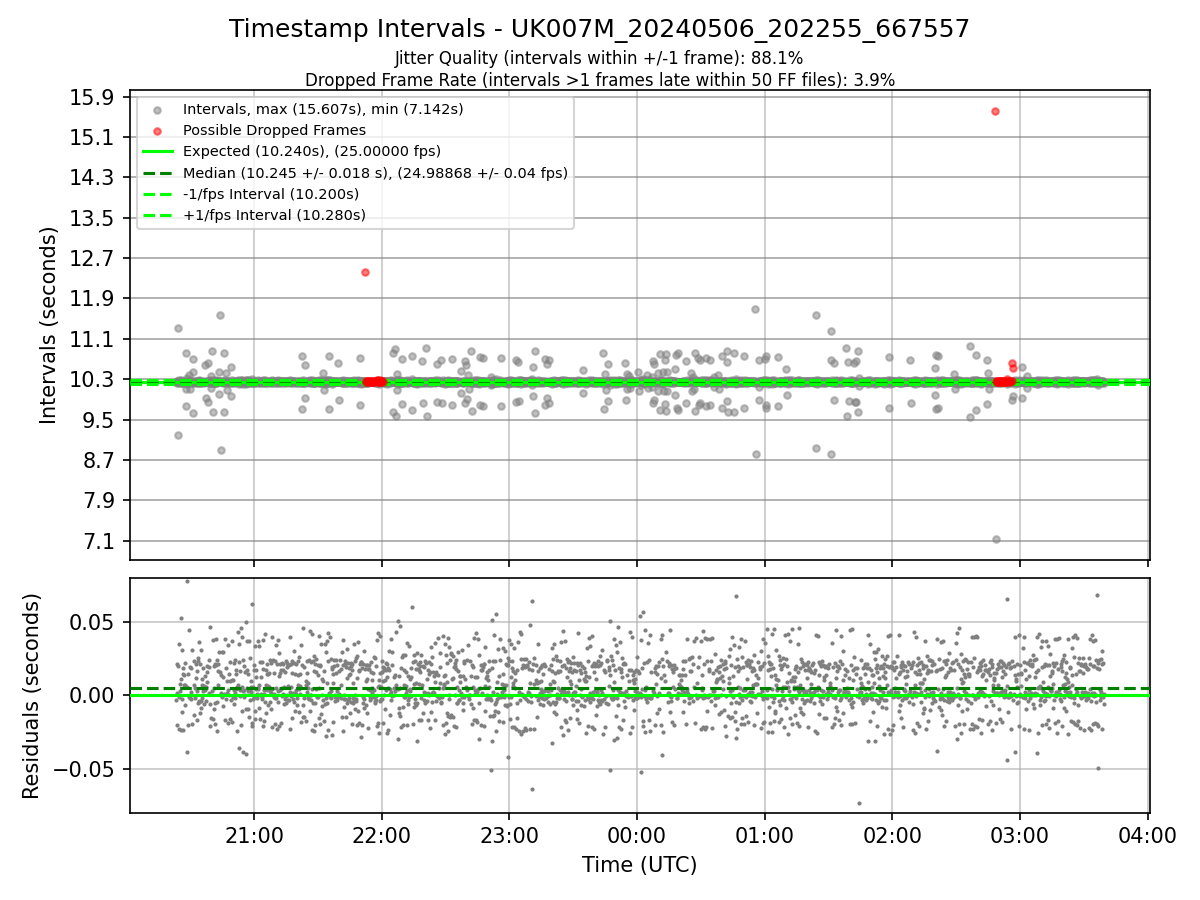This screenshot has height=900, width=1200.
Task: Click the Residuals (seconds) axis label
Action: [32, 696]
